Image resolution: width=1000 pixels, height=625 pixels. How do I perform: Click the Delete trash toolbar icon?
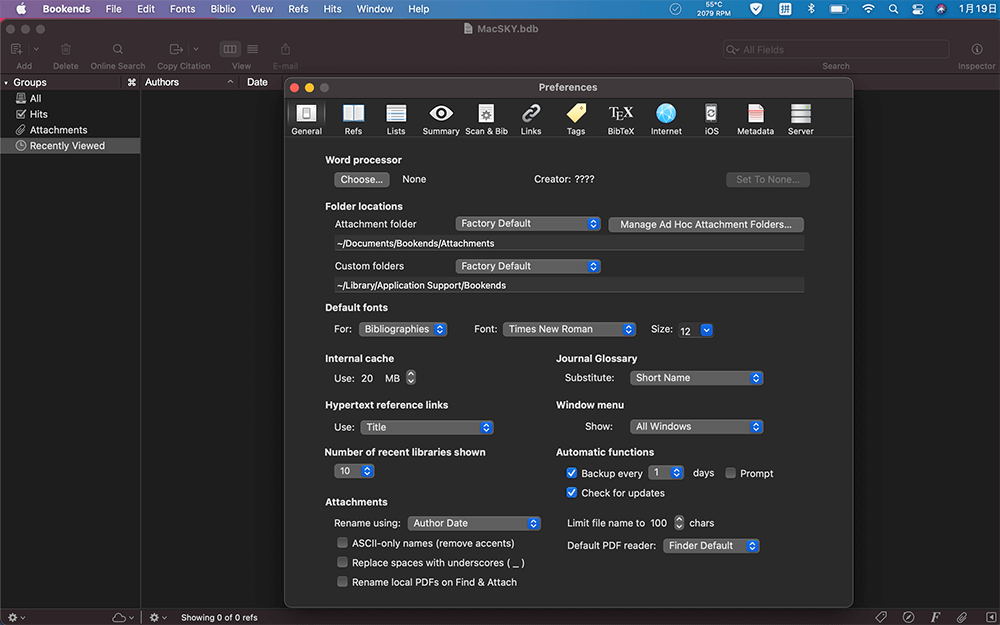(66, 49)
